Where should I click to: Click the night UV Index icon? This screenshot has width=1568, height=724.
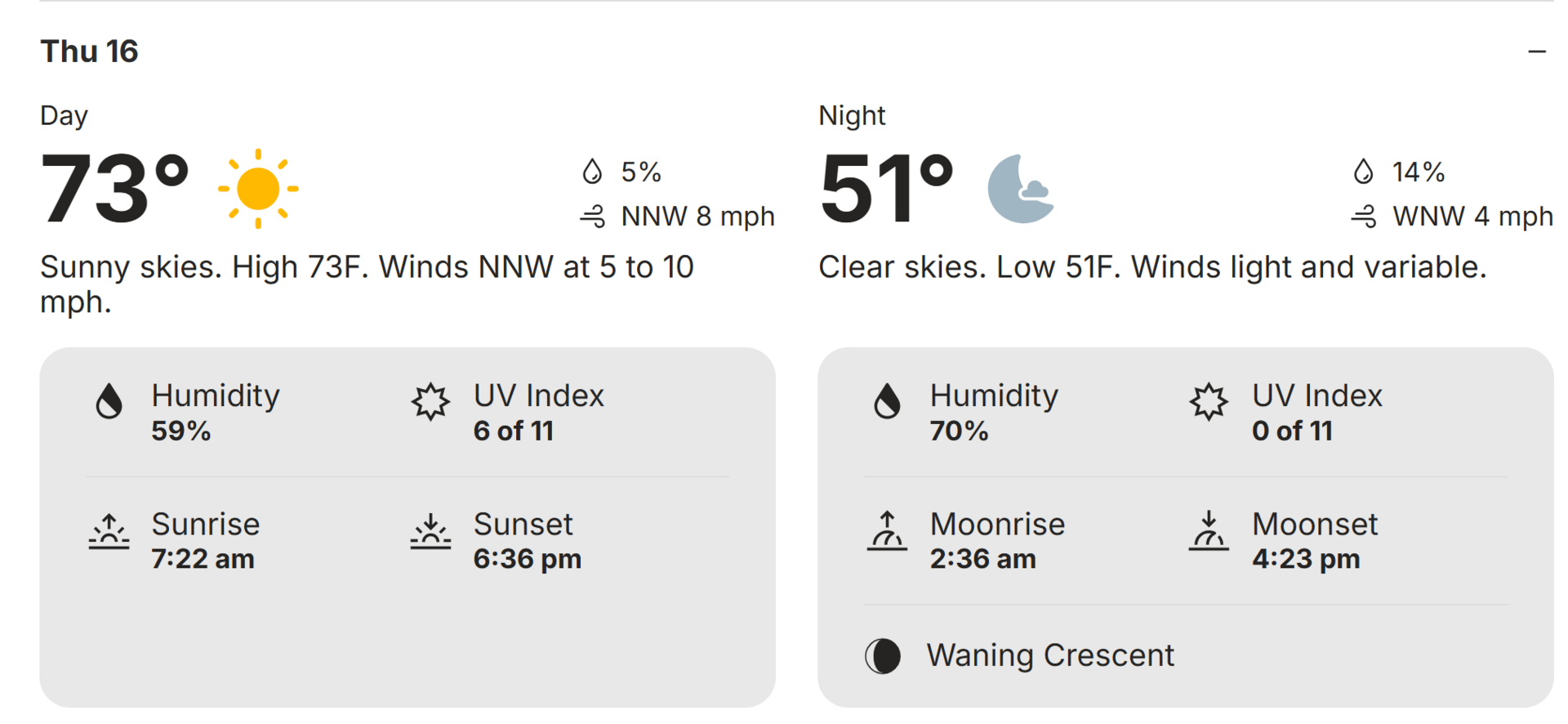tap(1209, 402)
